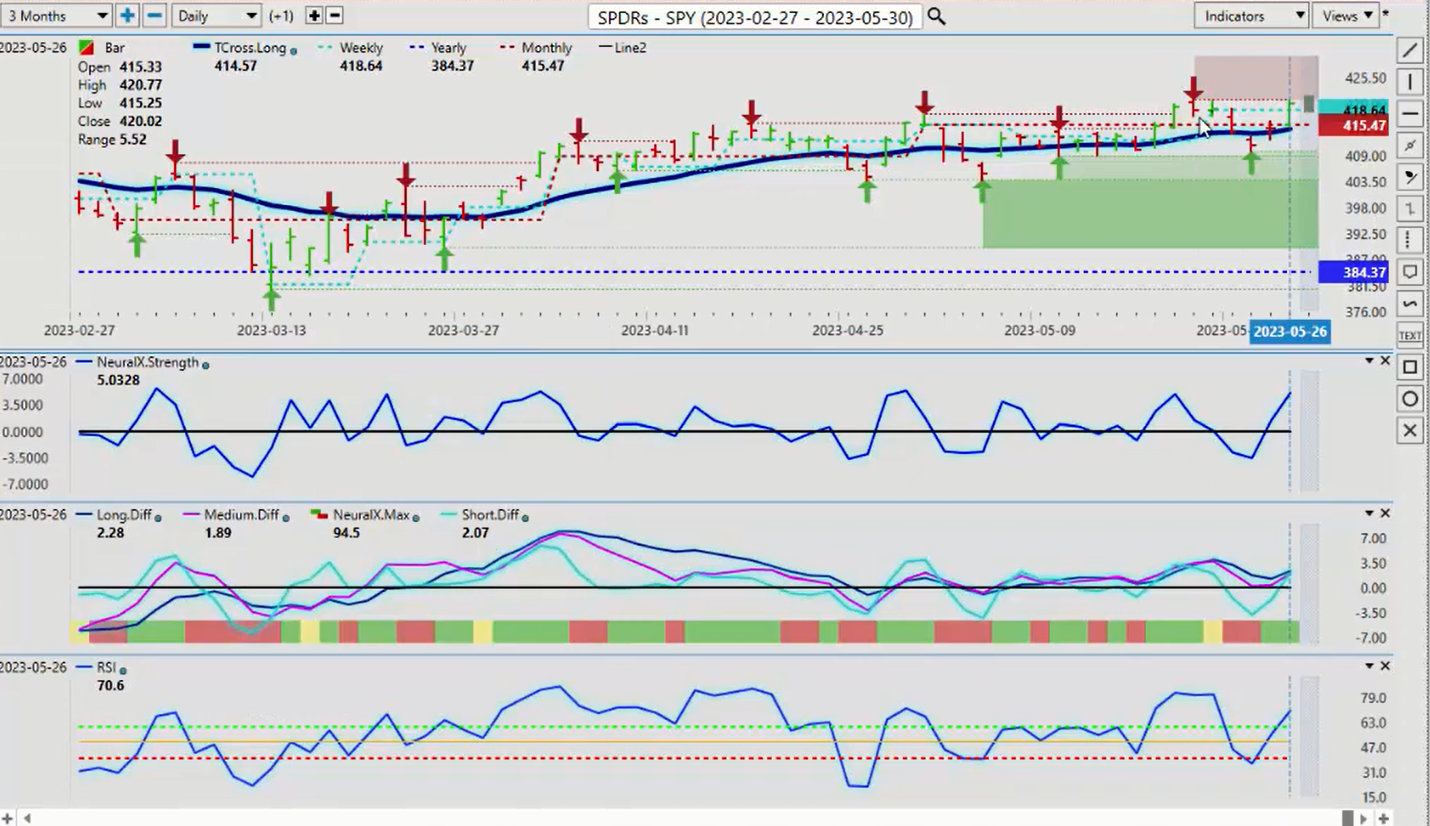Open the Views dropdown
Image resolution: width=1430 pixels, height=826 pixels.
point(1346,15)
